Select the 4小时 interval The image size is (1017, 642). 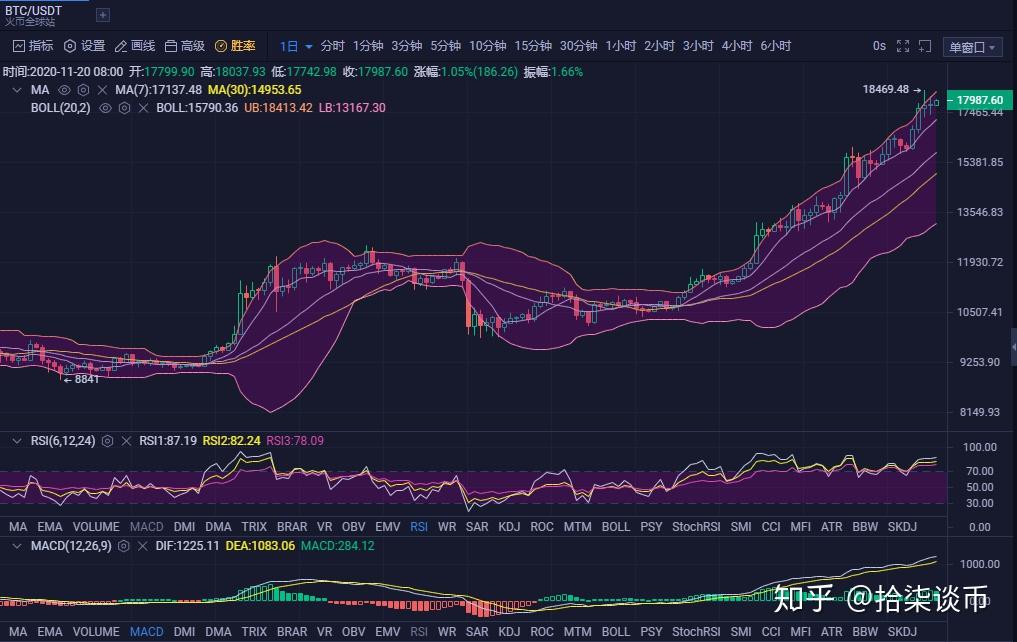point(737,46)
